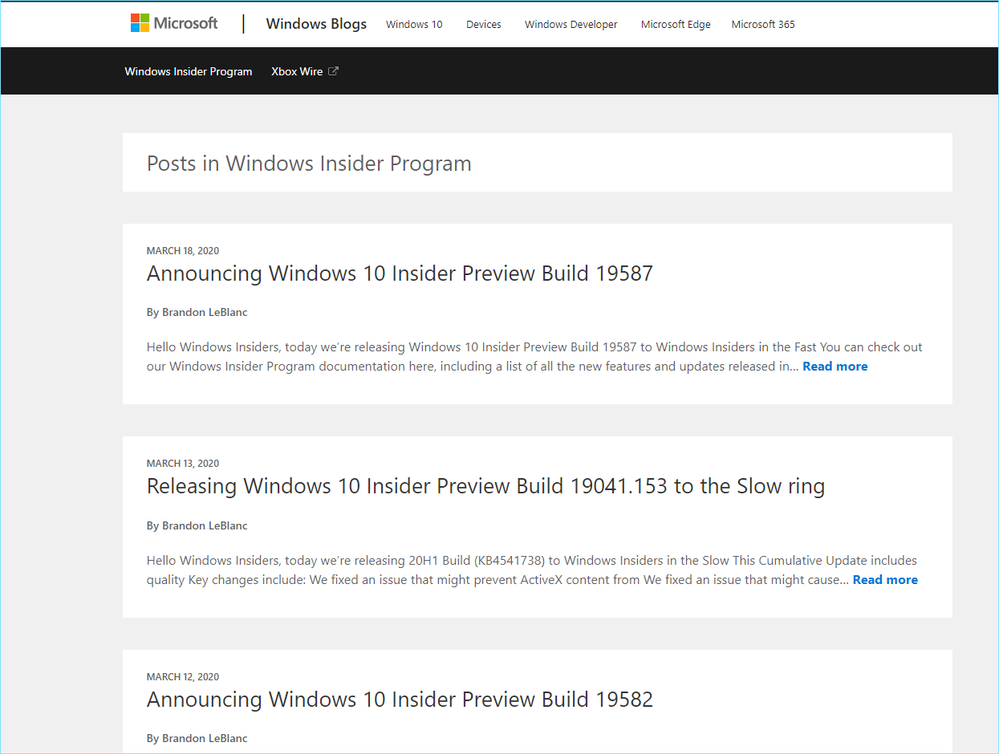Viewport: 999px width, 754px height.
Task: Click the March 18, 2020 post date
Action: [x=182, y=251]
